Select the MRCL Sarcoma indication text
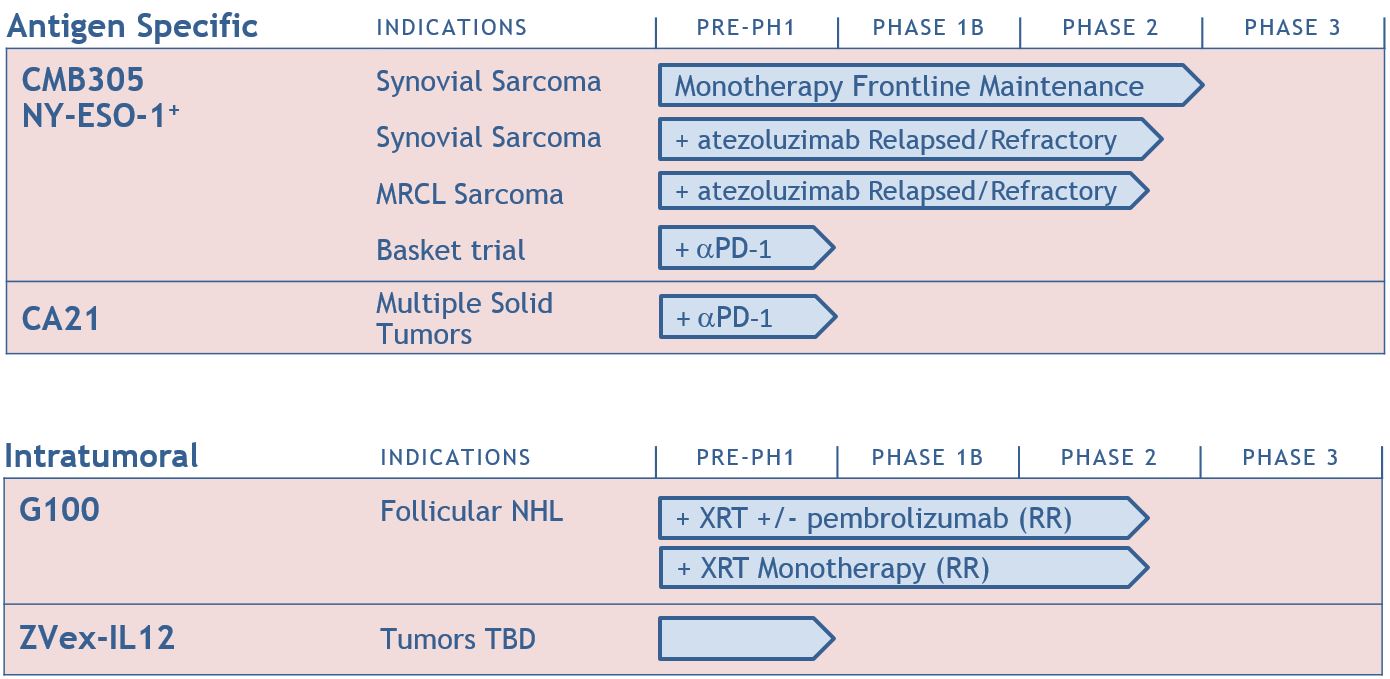The height and width of the screenshot is (679, 1390). coord(469,194)
